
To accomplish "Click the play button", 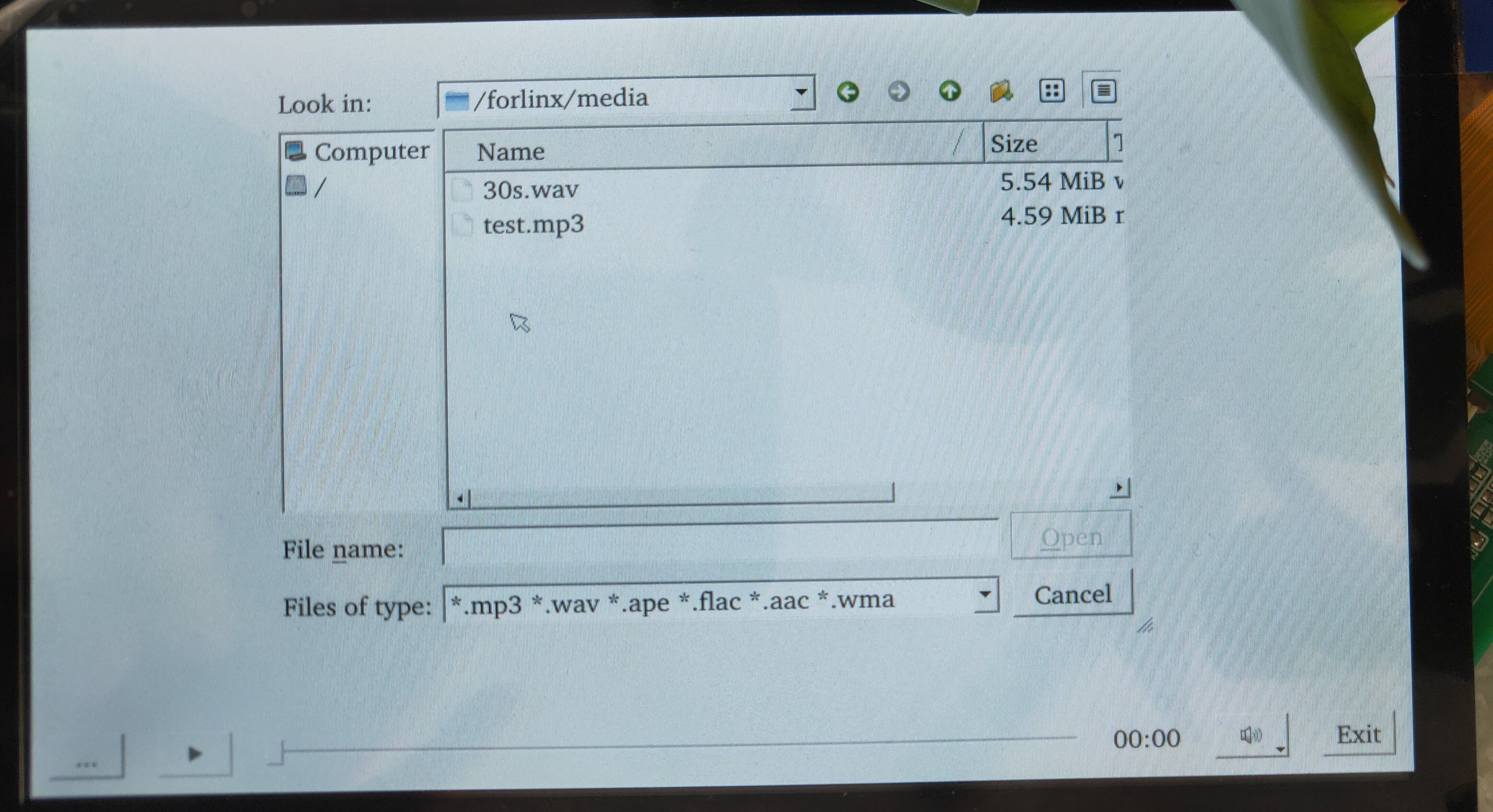I will tap(195, 754).
